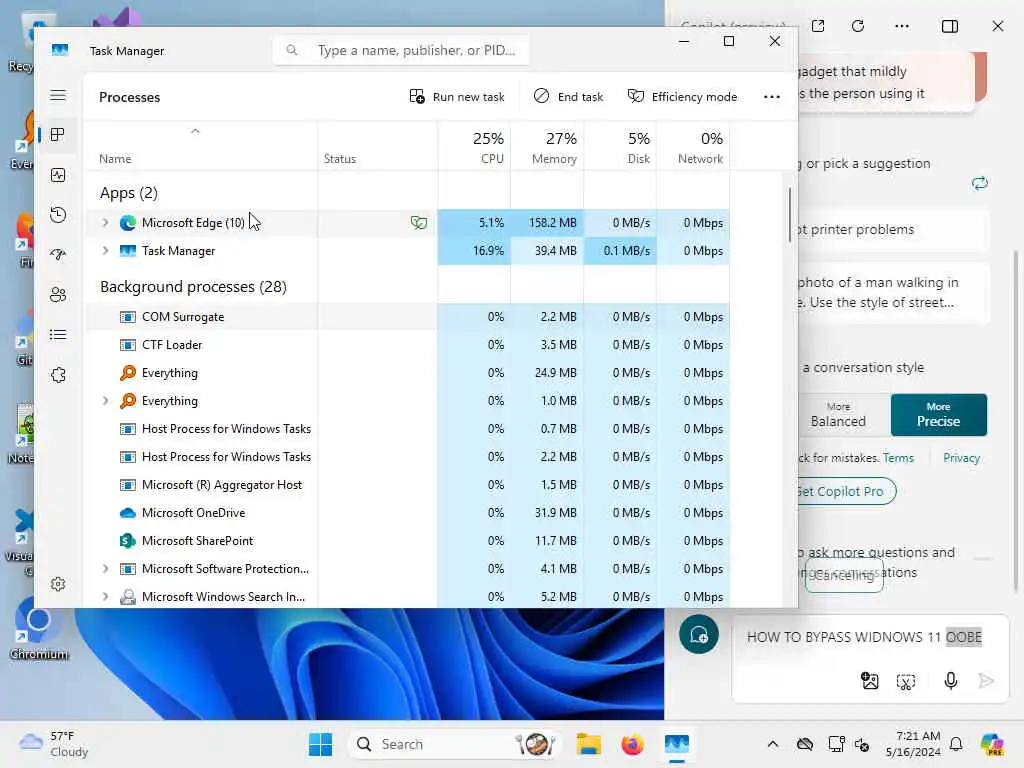The width and height of the screenshot is (1024, 768).
Task: Click the Efficiency mode button
Action: coord(682,97)
